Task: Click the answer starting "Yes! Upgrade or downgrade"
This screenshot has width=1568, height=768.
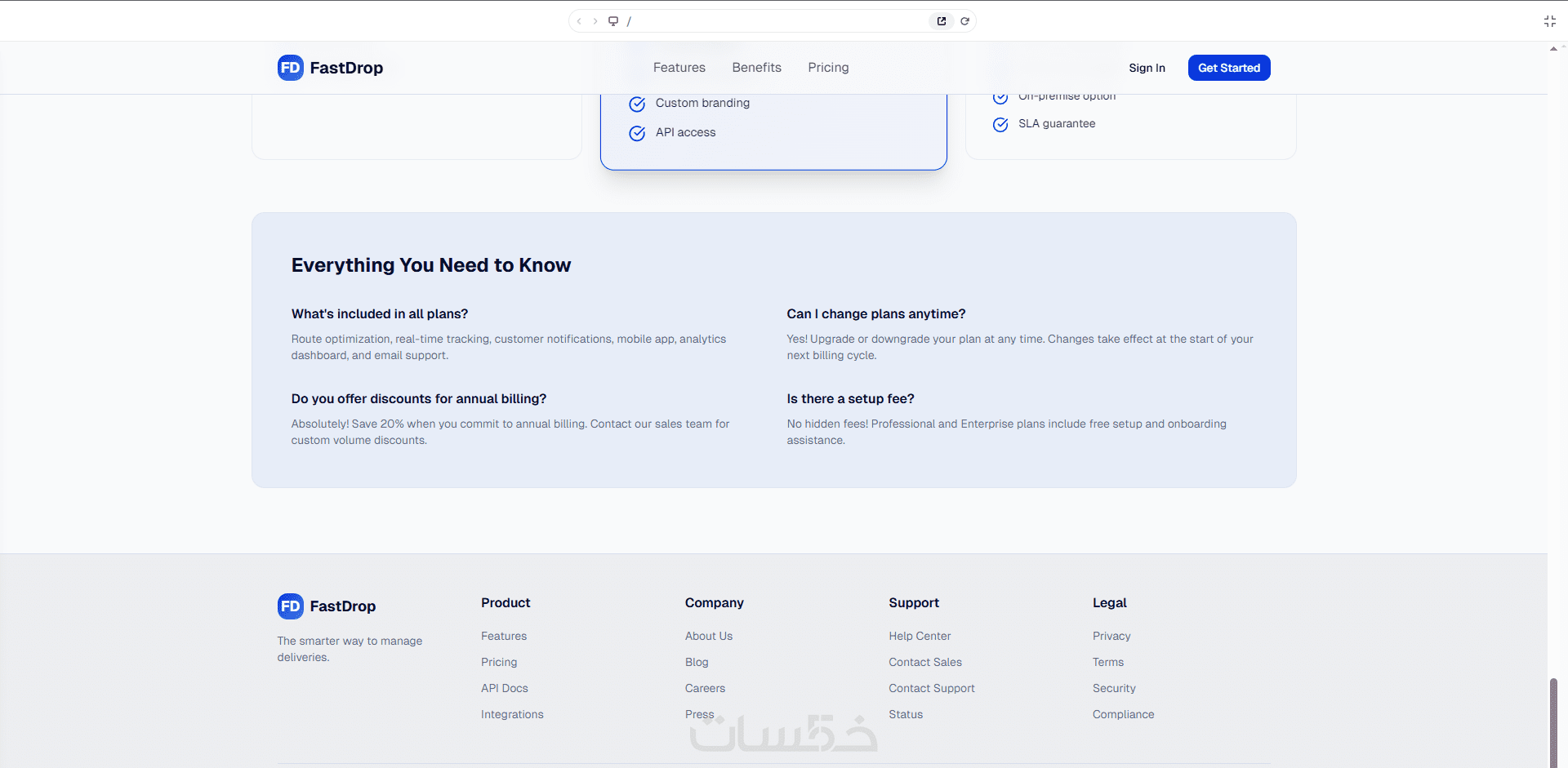Action: tap(1020, 347)
